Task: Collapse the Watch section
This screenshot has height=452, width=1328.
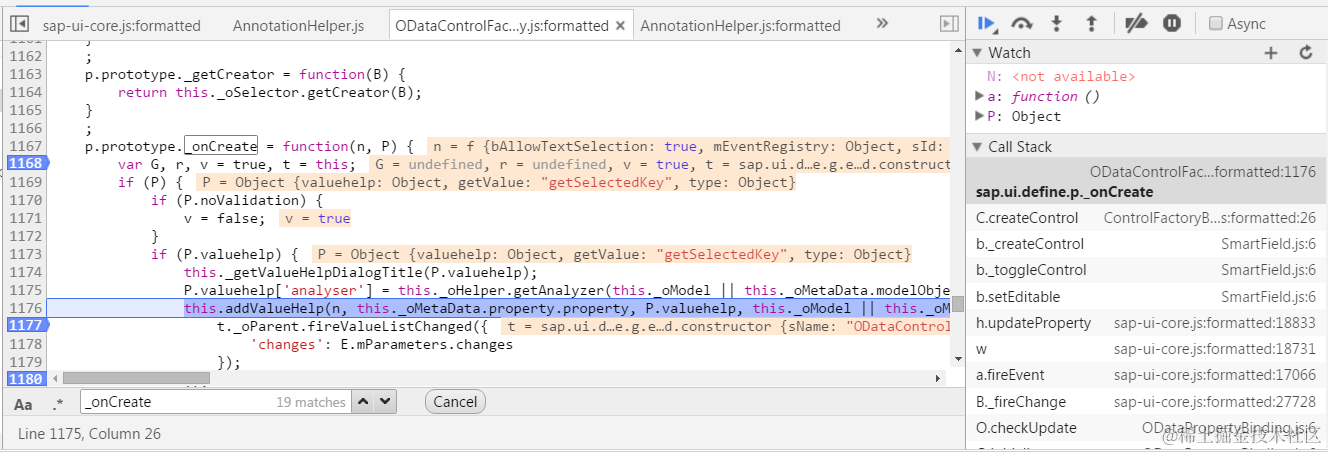Action: coord(978,53)
